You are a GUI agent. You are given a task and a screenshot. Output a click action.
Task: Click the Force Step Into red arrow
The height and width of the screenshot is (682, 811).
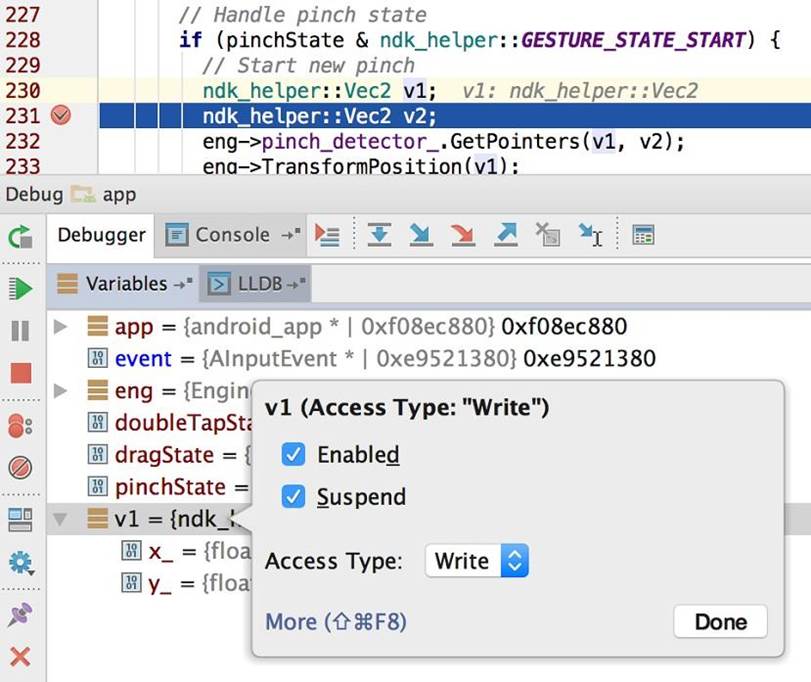tap(462, 235)
